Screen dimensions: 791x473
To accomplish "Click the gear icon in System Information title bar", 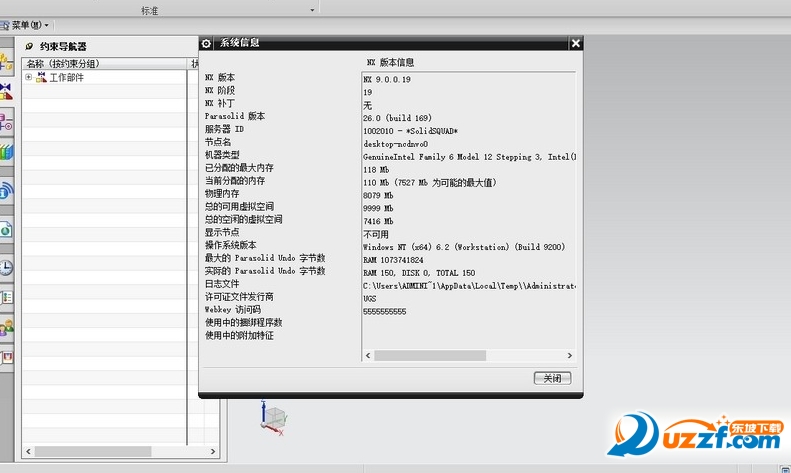I will click(206, 43).
